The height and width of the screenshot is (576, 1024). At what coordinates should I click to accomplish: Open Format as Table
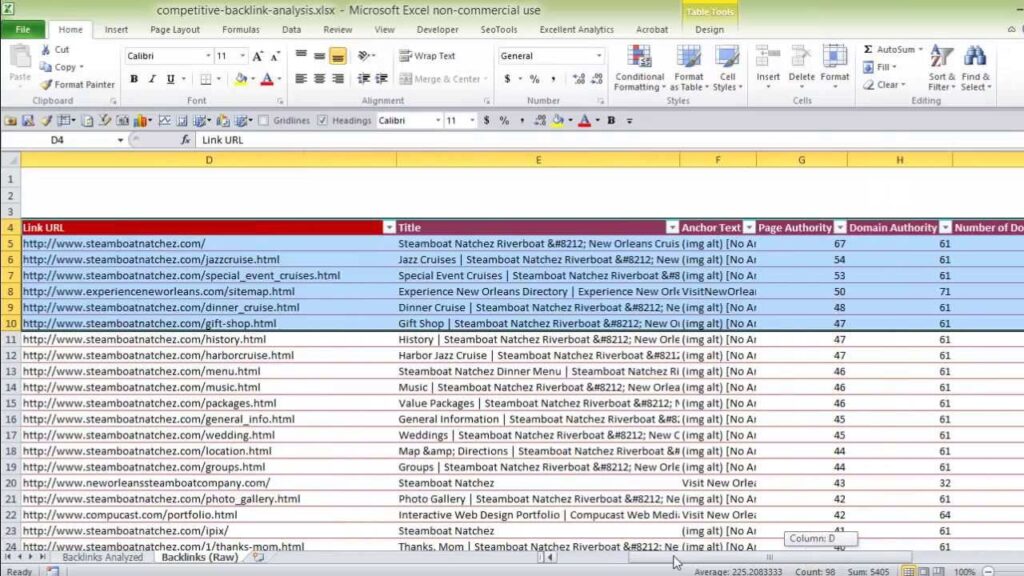pos(688,68)
